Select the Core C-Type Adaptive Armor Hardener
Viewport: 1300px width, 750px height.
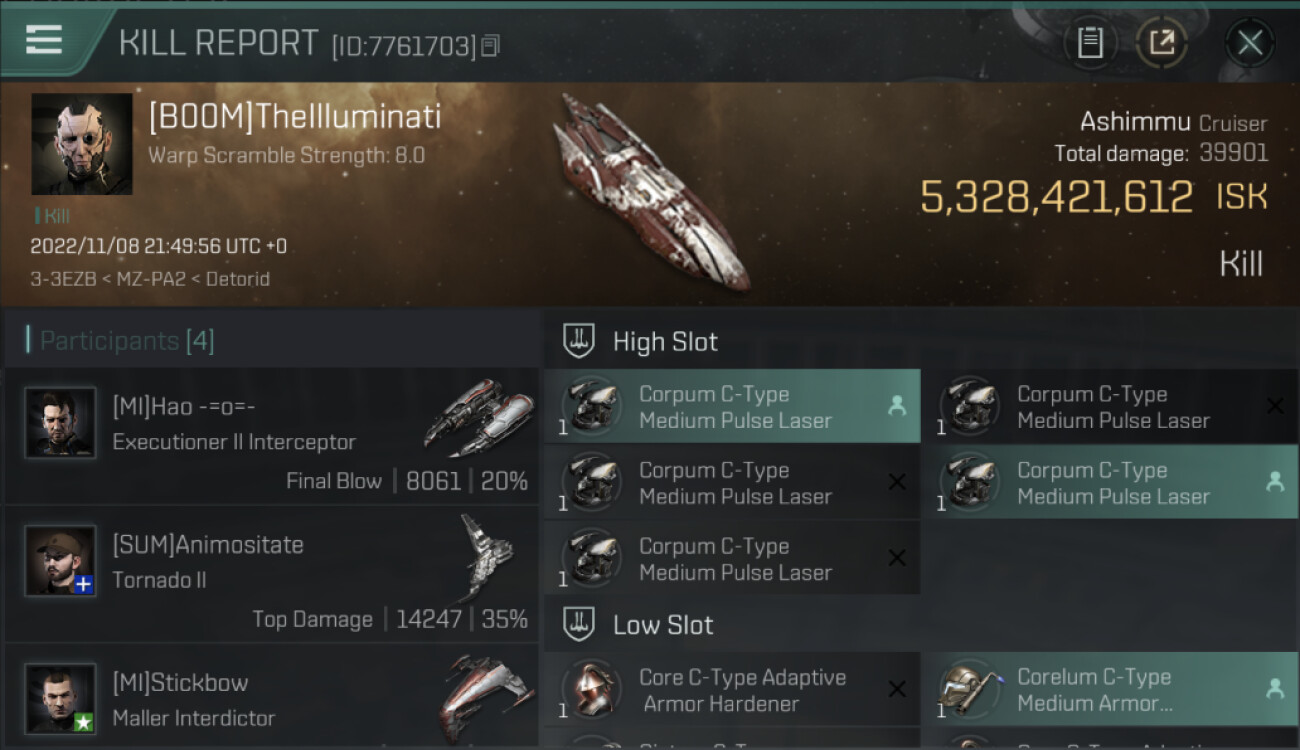pyautogui.click(x=732, y=690)
